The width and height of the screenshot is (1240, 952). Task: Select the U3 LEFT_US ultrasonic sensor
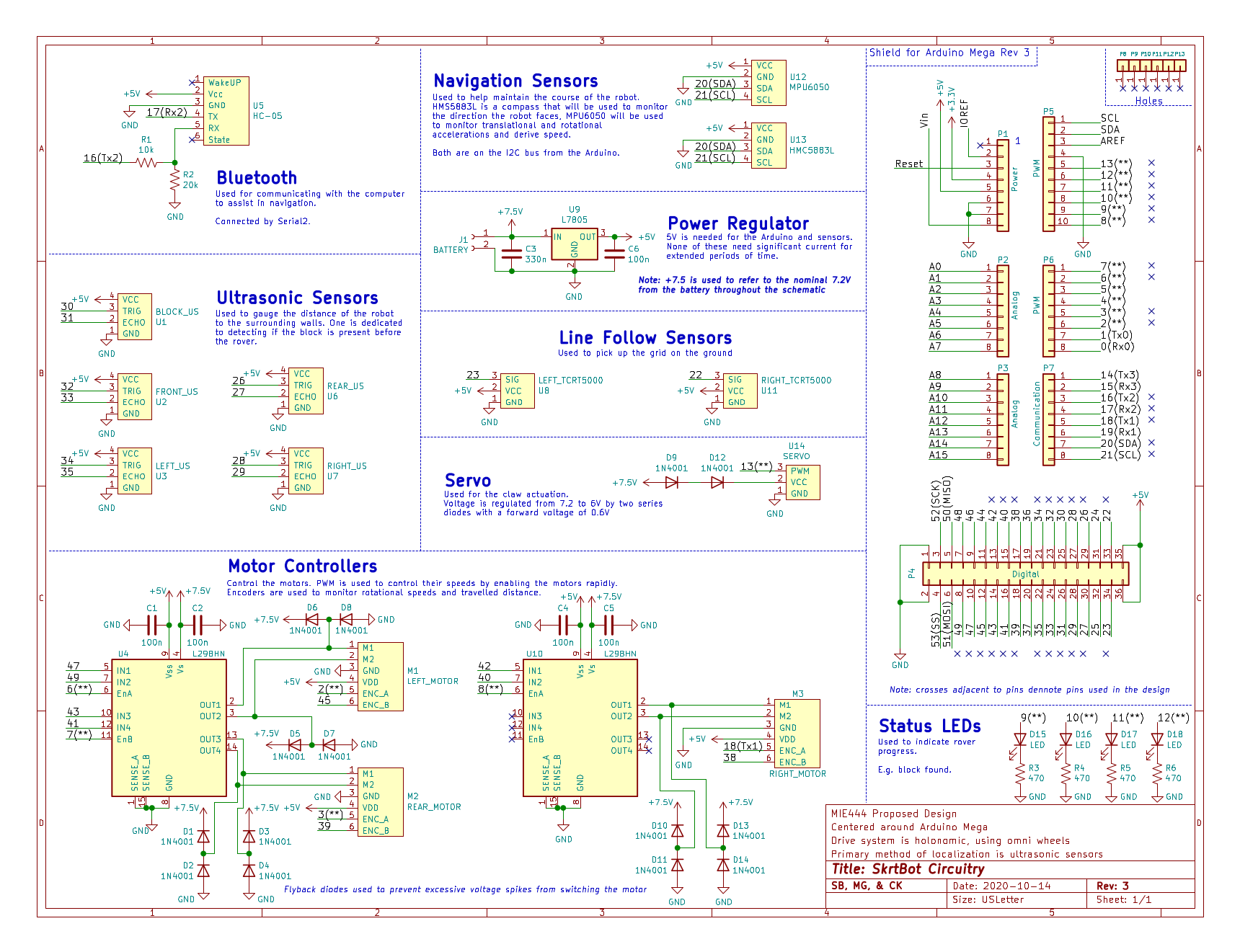tap(136, 471)
